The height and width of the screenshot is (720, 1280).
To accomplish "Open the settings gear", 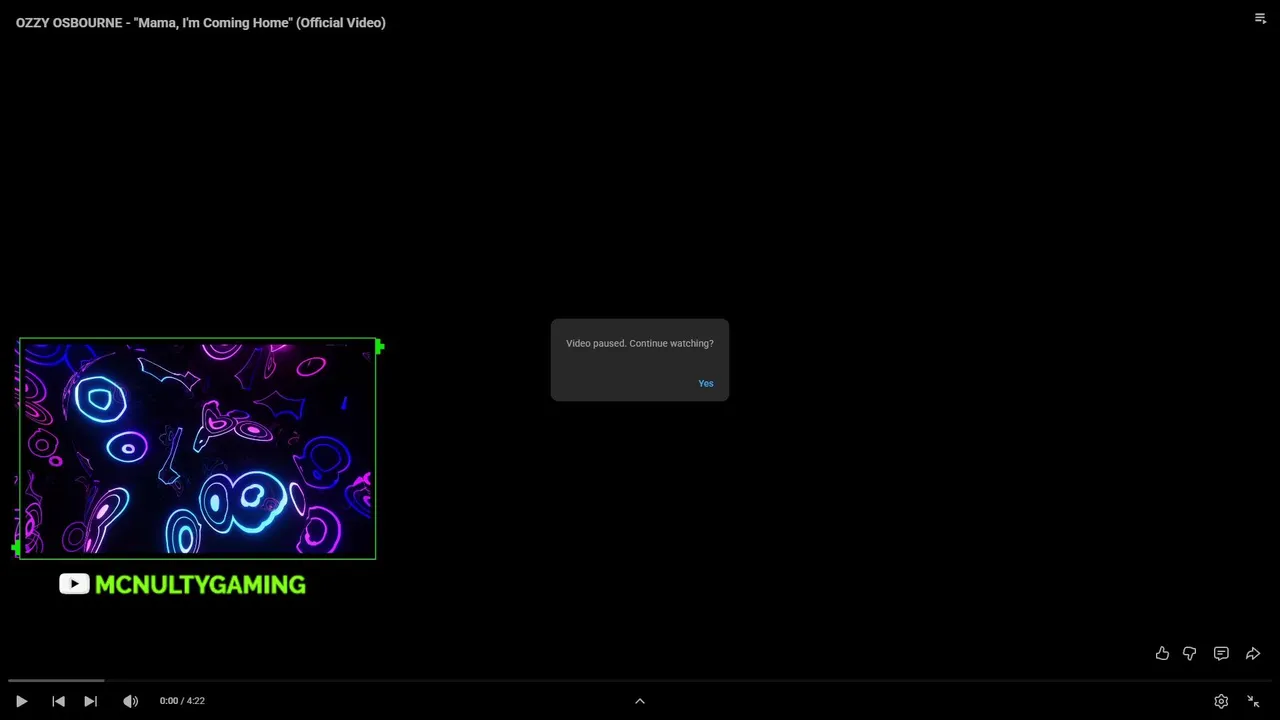I will click(1221, 701).
